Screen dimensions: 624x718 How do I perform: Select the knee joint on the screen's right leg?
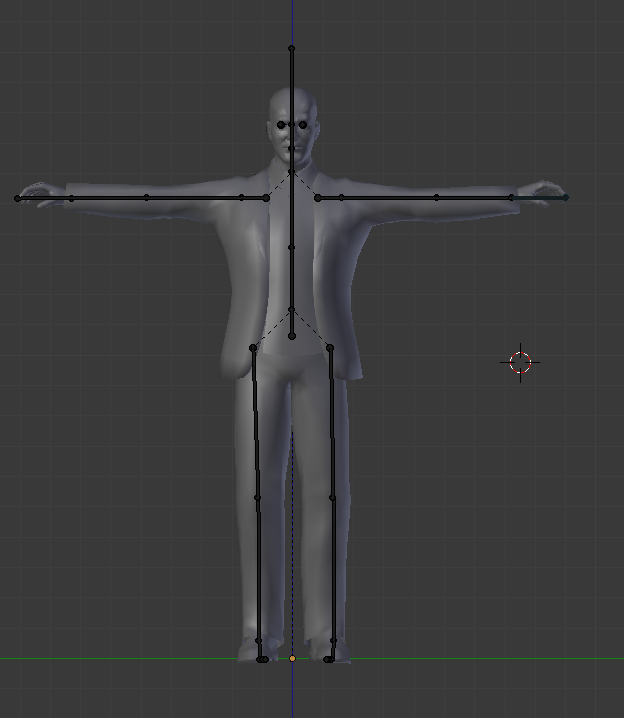click(x=332, y=497)
